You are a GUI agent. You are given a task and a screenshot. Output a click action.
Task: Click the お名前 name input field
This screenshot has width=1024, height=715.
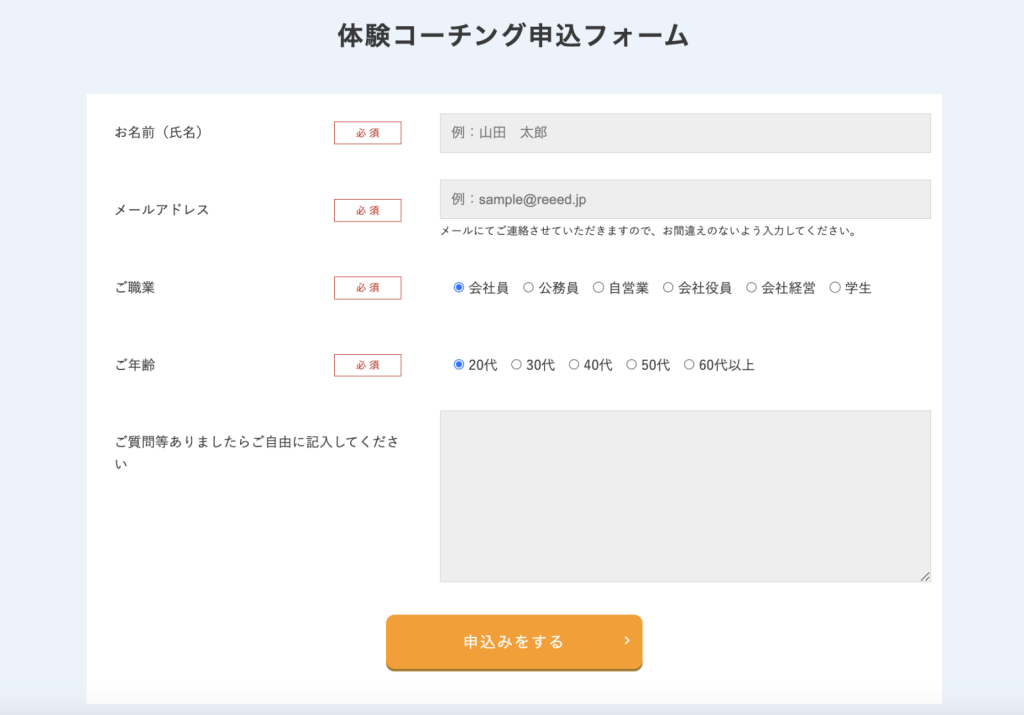coord(685,133)
